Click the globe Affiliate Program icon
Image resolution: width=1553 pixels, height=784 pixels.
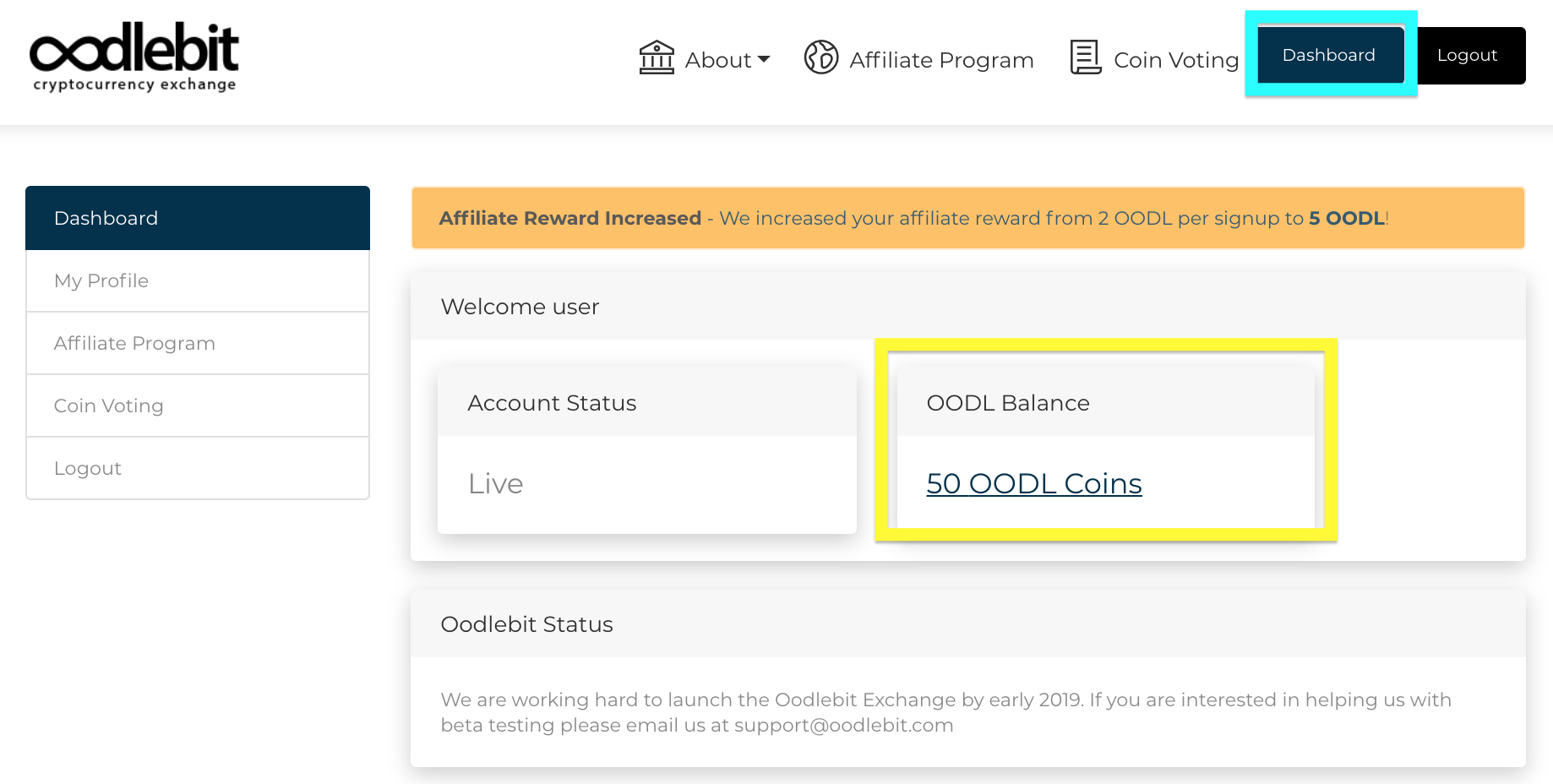click(820, 57)
